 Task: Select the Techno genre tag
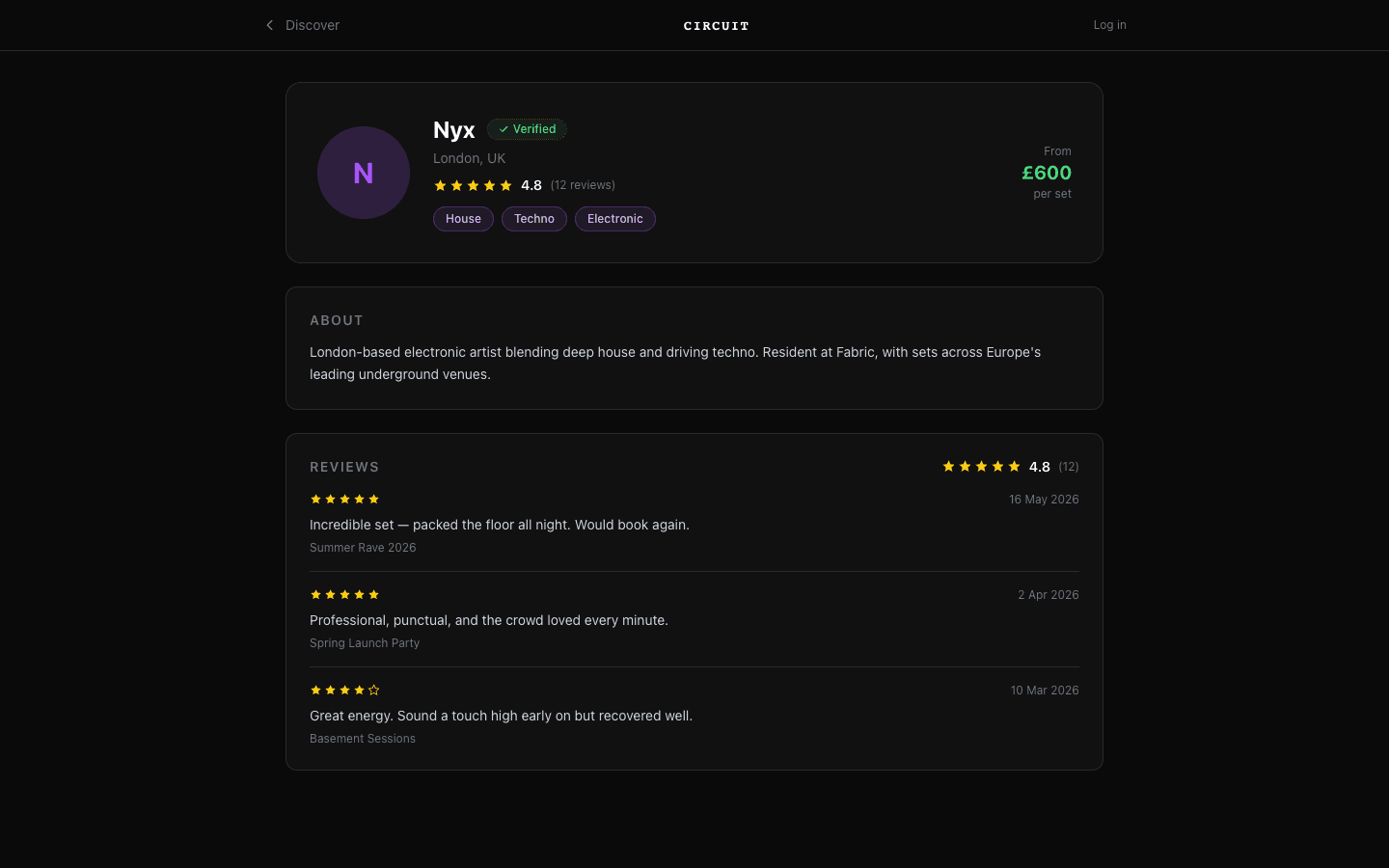tap(534, 219)
